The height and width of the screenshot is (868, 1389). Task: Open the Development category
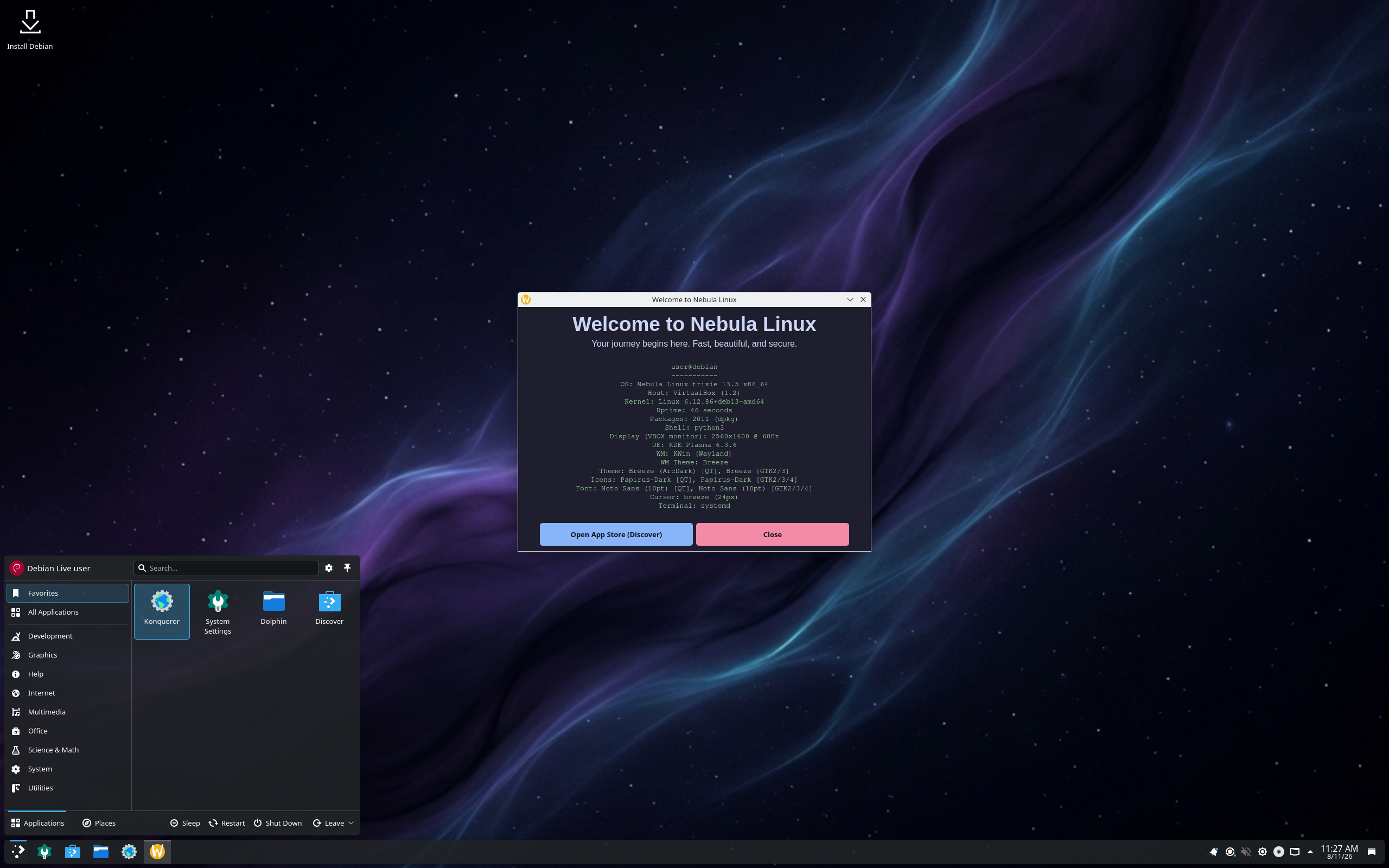68,636
